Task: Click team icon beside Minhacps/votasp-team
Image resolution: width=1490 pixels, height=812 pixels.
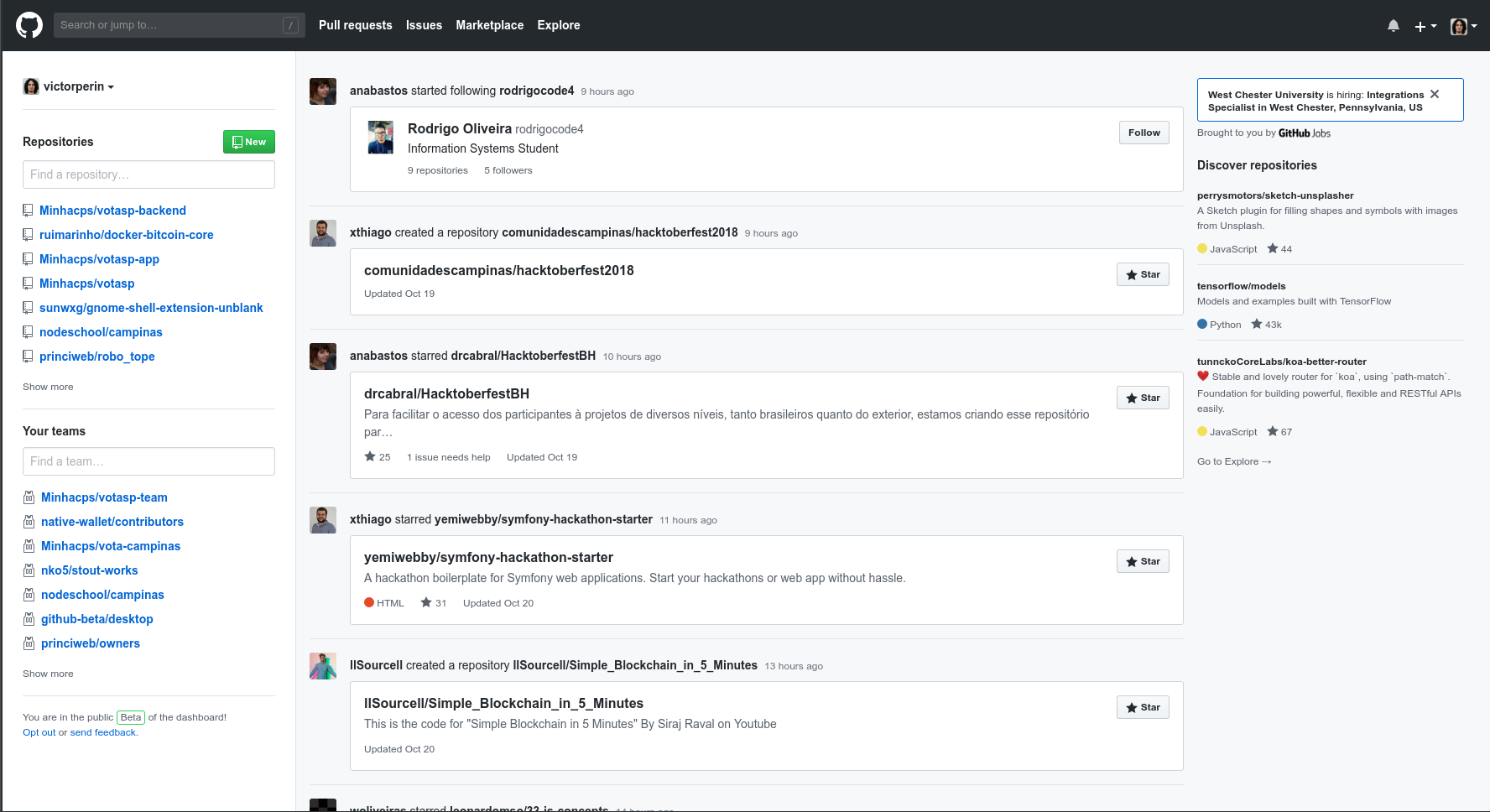Action: tap(29, 497)
